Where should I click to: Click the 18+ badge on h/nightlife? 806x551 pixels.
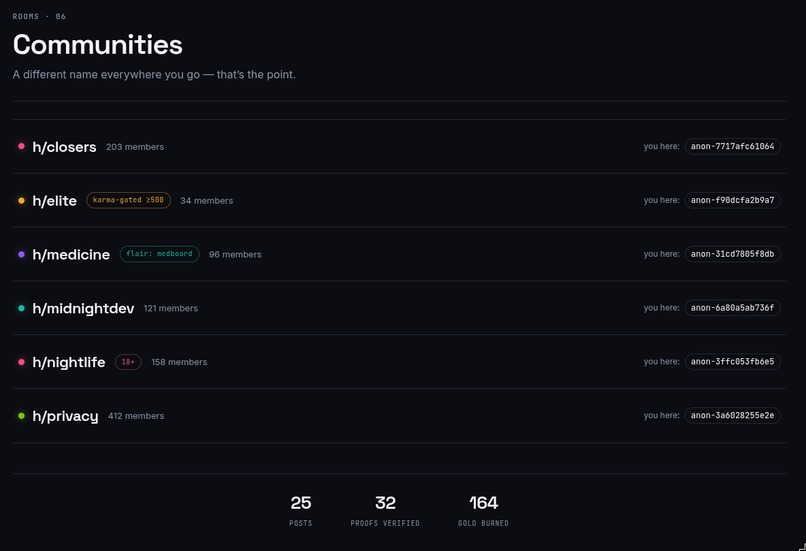coord(128,362)
